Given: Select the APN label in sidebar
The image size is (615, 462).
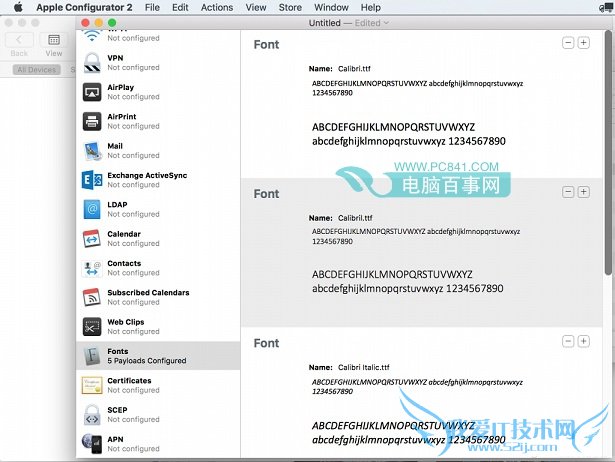Looking at the screenshot, I should pyautogui.click(x=115, y=439).
